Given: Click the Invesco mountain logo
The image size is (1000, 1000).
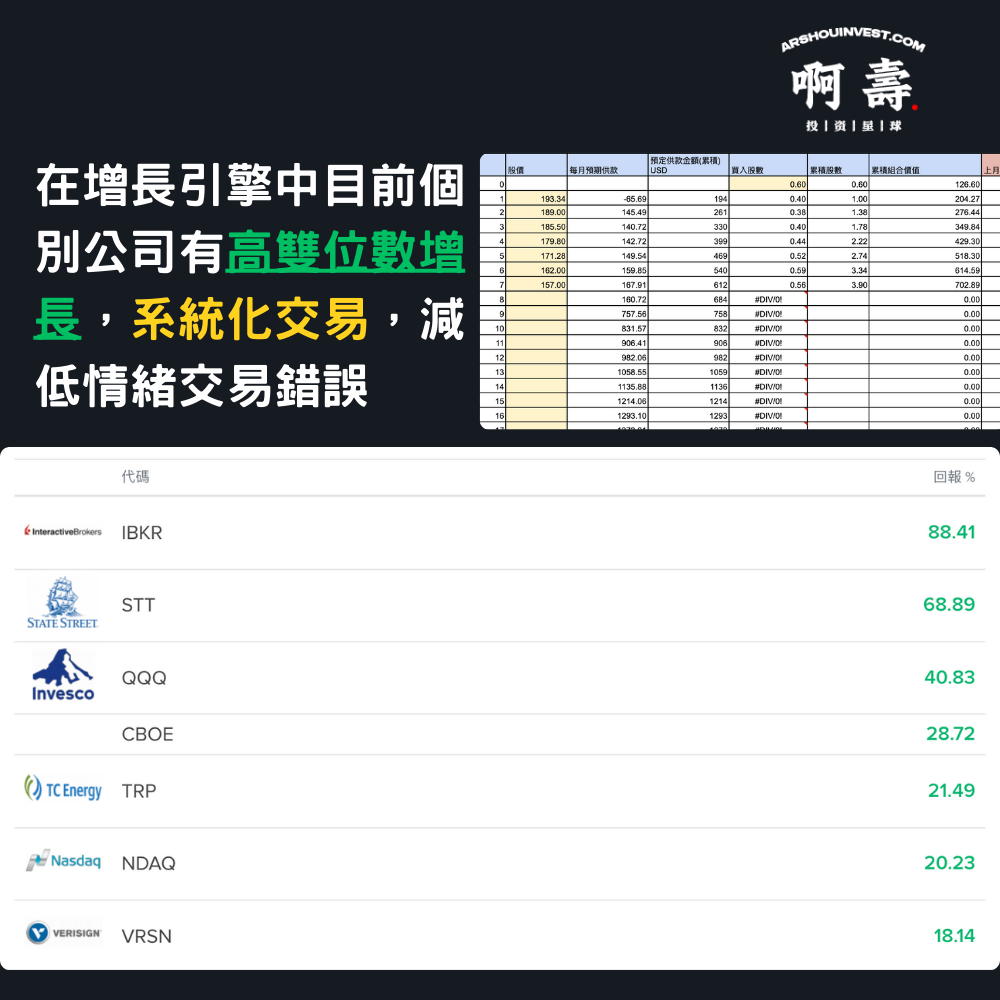Looking at the screenshot, I should pos(62,675).
